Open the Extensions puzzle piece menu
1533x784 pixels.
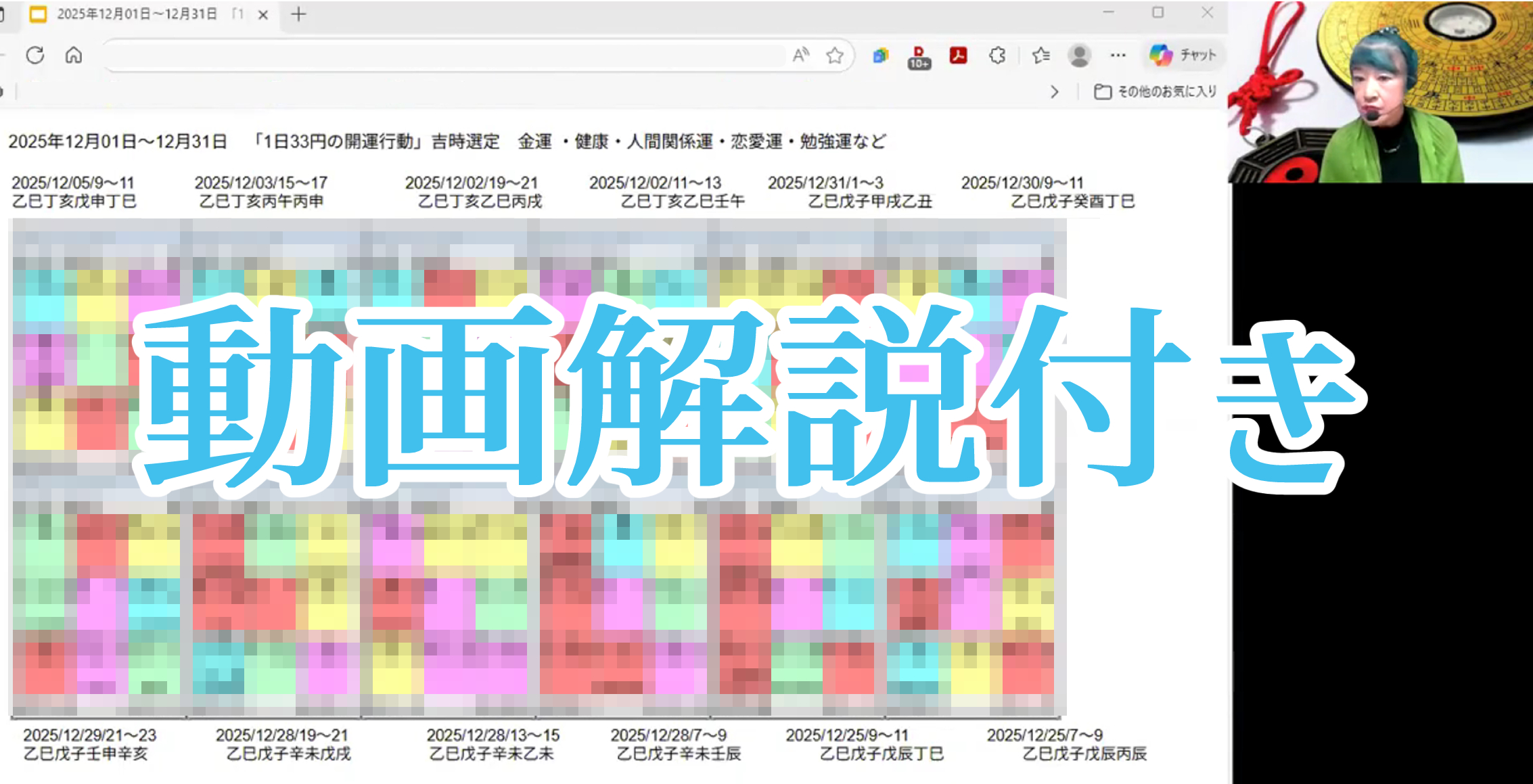tap(997, 55)
